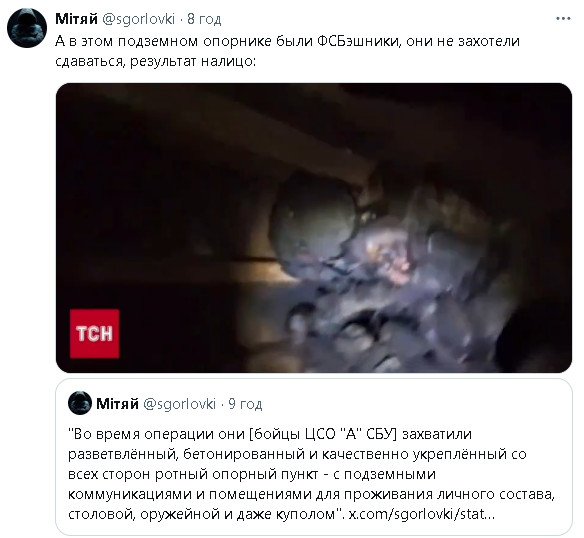
Task: Open the three-dot more options menu
Action: point(563,19)
